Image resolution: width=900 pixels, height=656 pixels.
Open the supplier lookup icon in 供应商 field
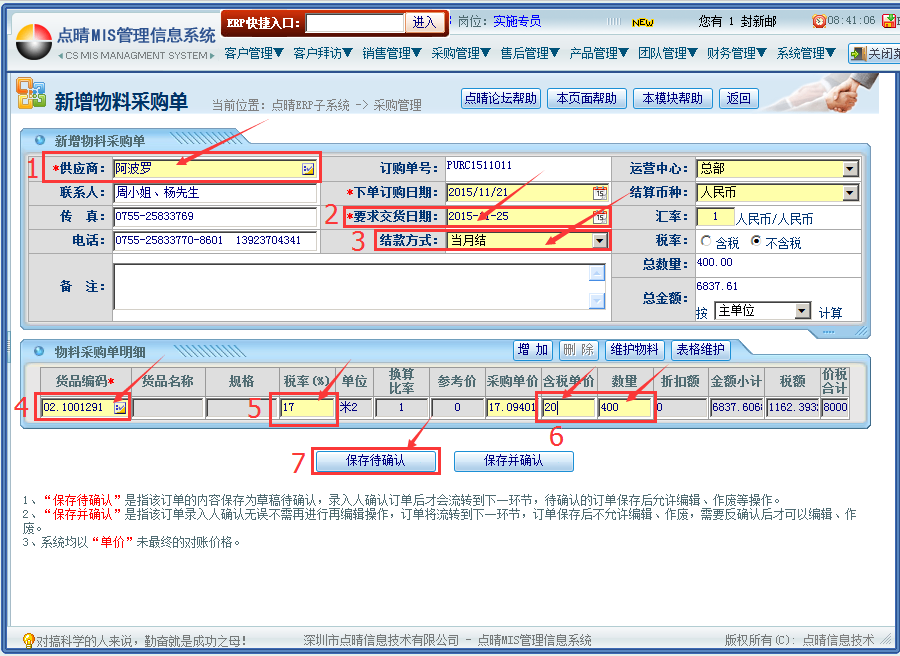point(308,169)
